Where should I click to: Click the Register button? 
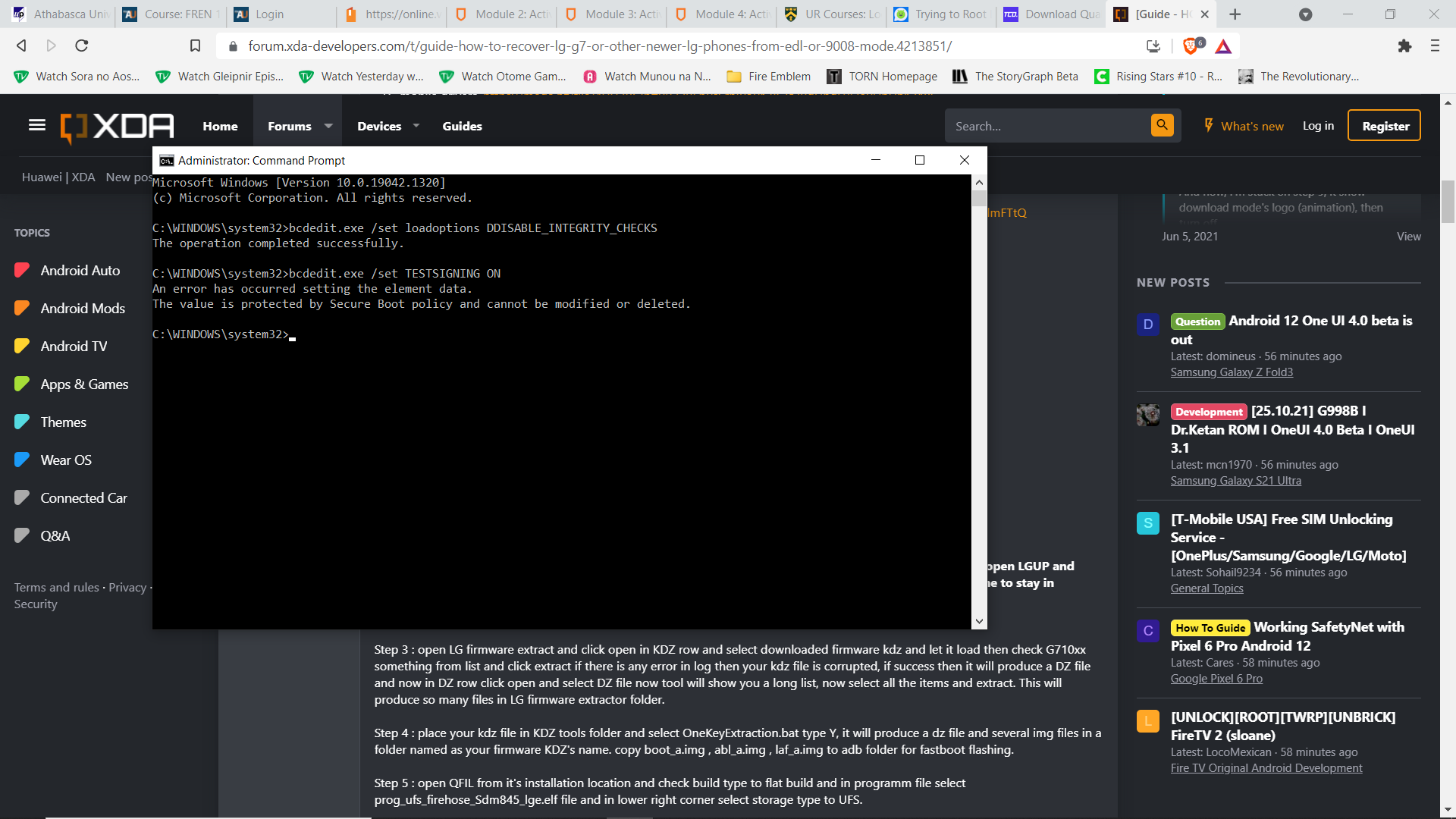(x=1385, y=126)
